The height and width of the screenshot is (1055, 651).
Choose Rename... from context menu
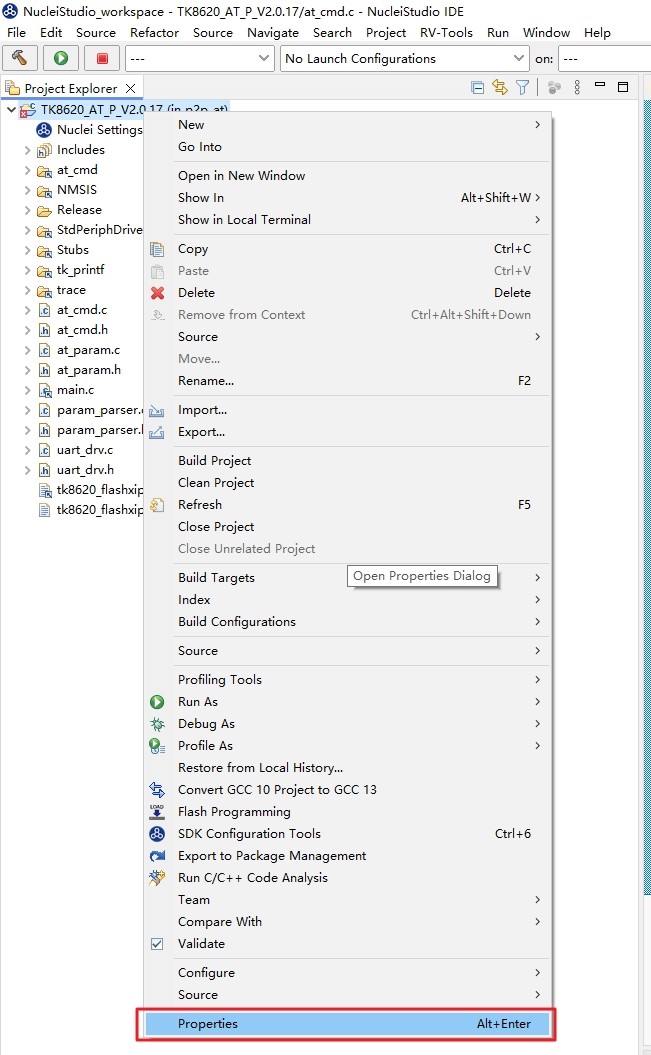coord(348,381)
